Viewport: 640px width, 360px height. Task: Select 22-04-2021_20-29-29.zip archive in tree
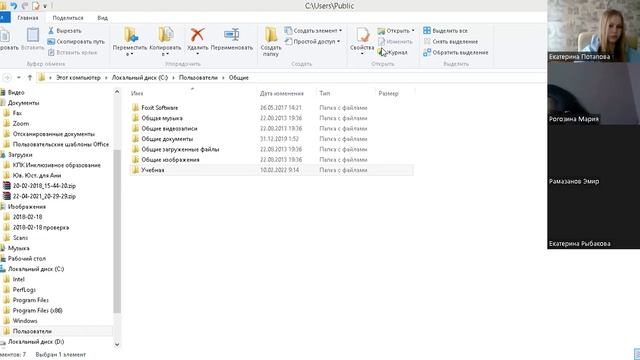[x=44, y=196]
